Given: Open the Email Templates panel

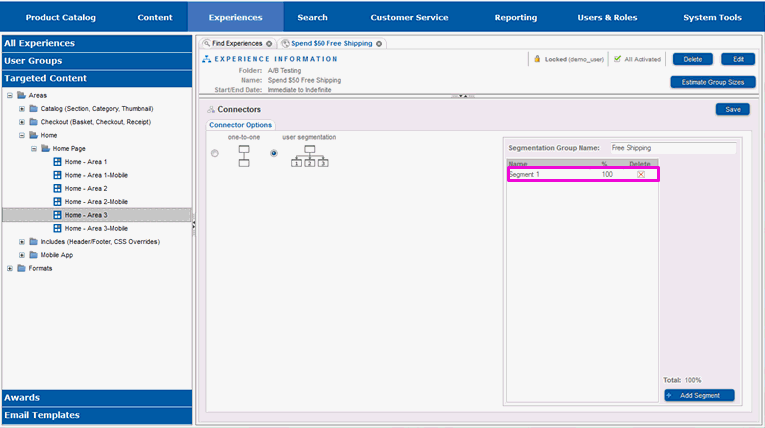Looking at the screenshot, I should point(97,415).
